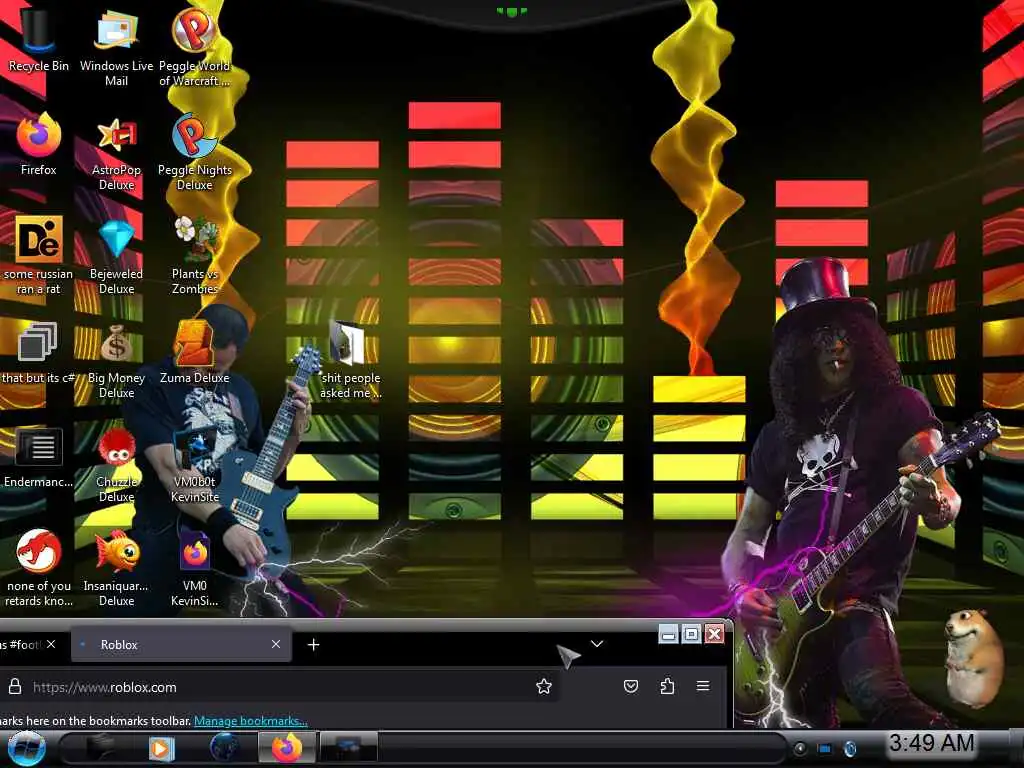The image size is (1024, 768).
Task: Show hidden tray icons arrow
Action: (x=799, y=748)
